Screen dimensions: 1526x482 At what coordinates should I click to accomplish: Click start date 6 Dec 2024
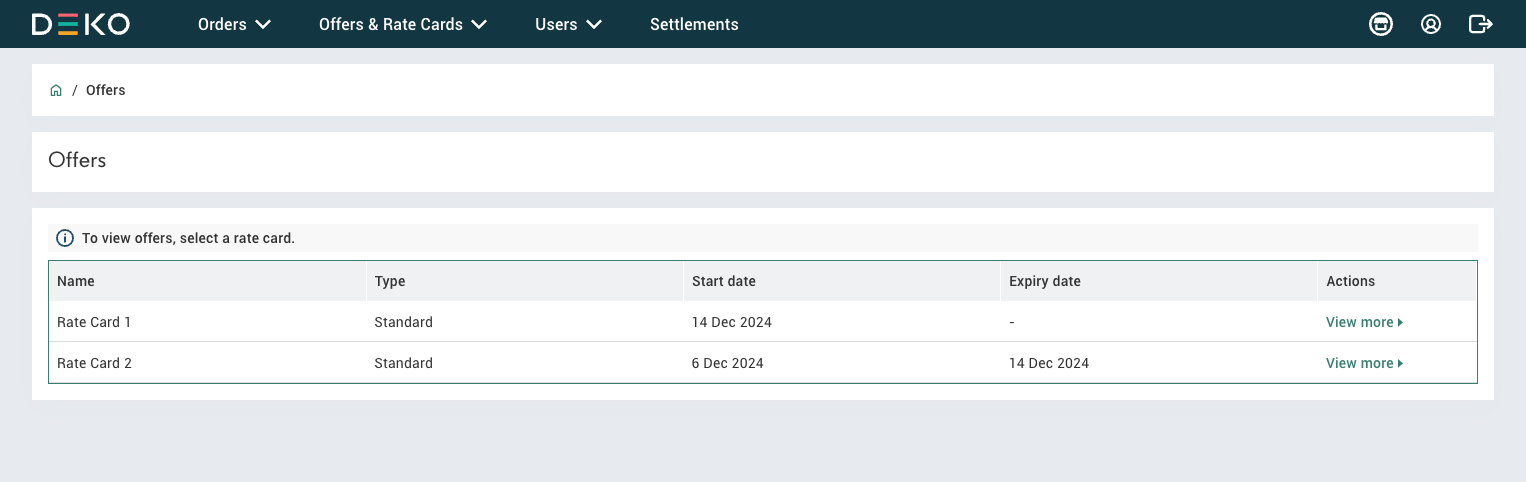point(728,363)
